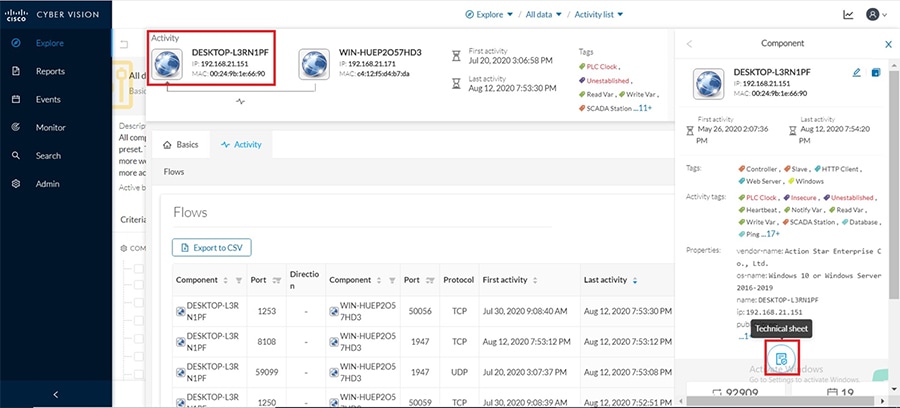The width and height of the screenshot is (900, 408).
Task: Open the All data preset dropdown
Action: (x=544, y=14)
